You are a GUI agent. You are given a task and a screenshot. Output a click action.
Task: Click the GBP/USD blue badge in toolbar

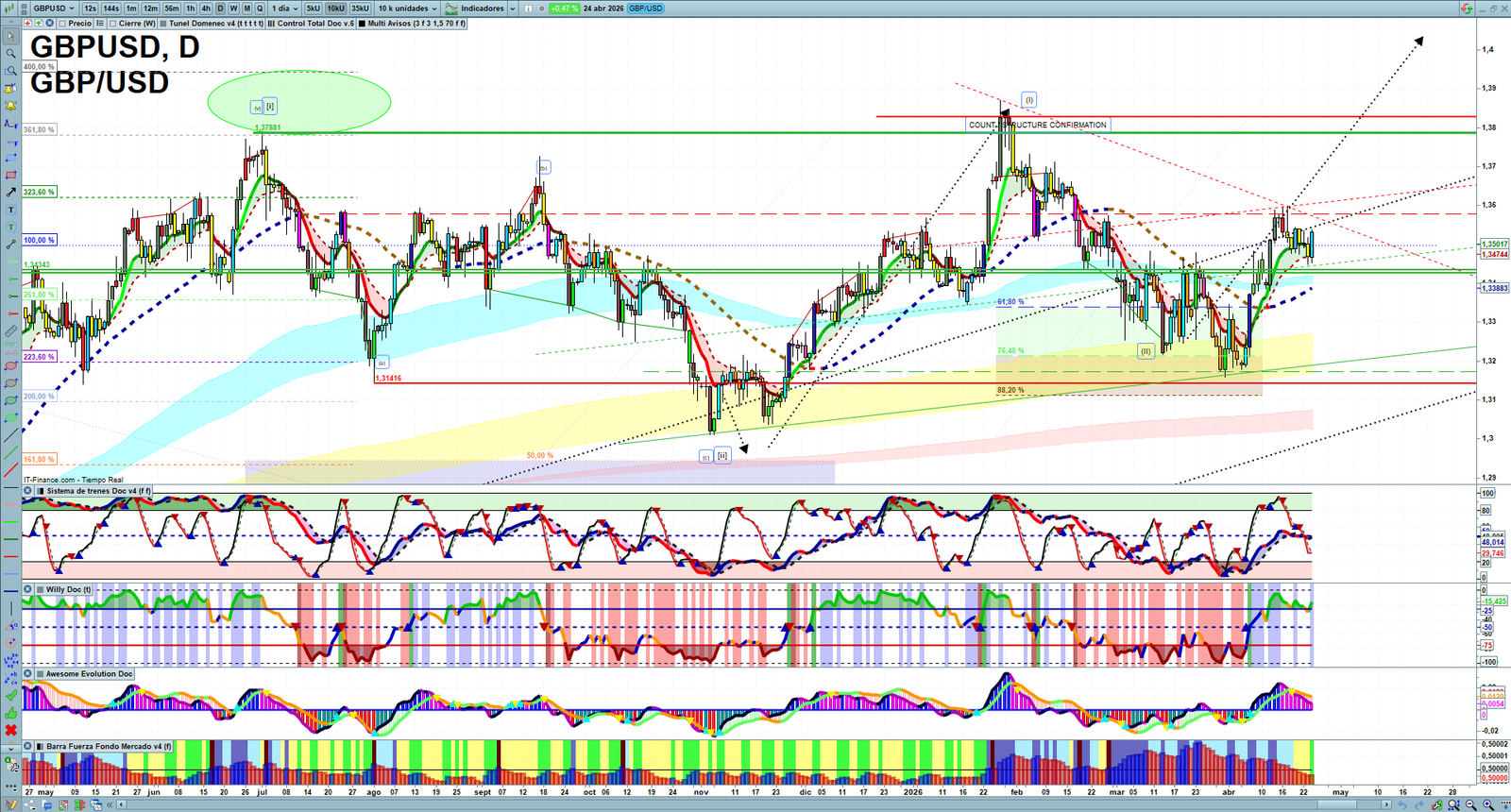click(x=646, y=8)
